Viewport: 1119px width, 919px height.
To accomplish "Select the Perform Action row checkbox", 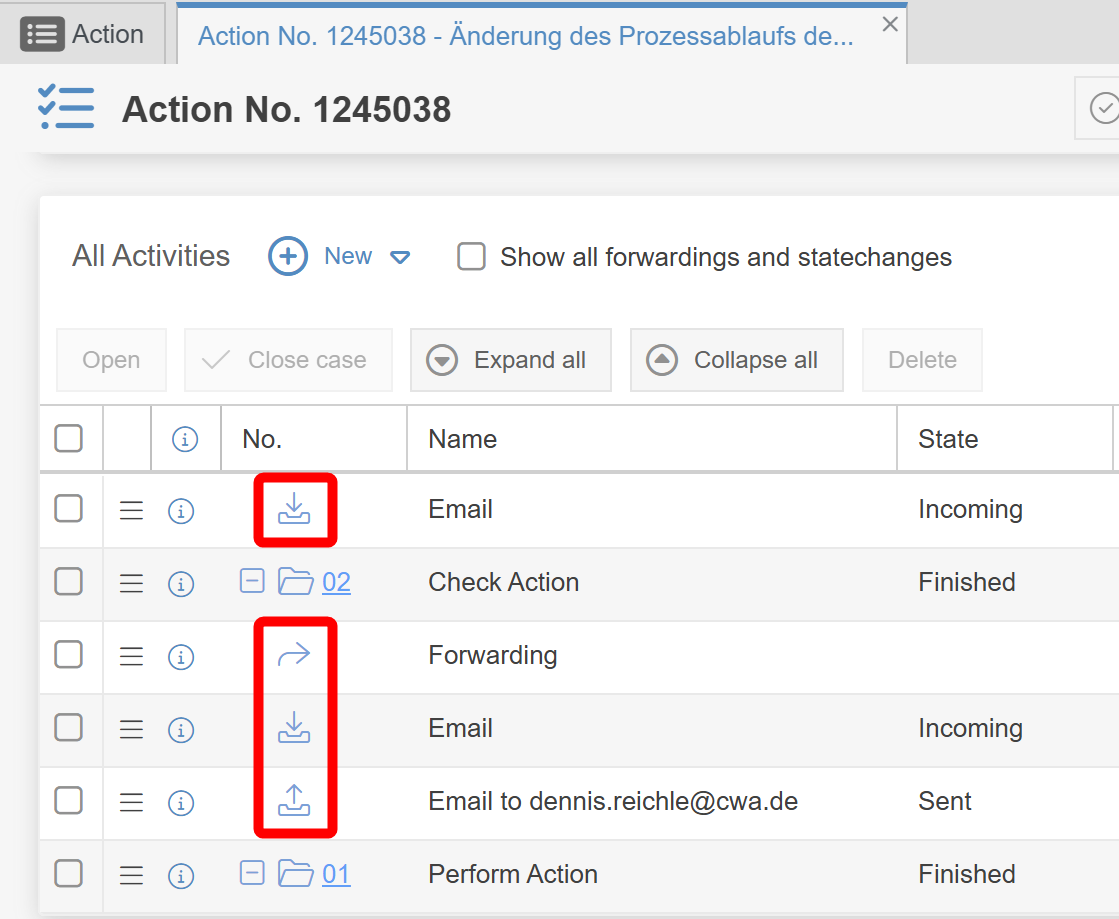I will [x=69, y=874].
